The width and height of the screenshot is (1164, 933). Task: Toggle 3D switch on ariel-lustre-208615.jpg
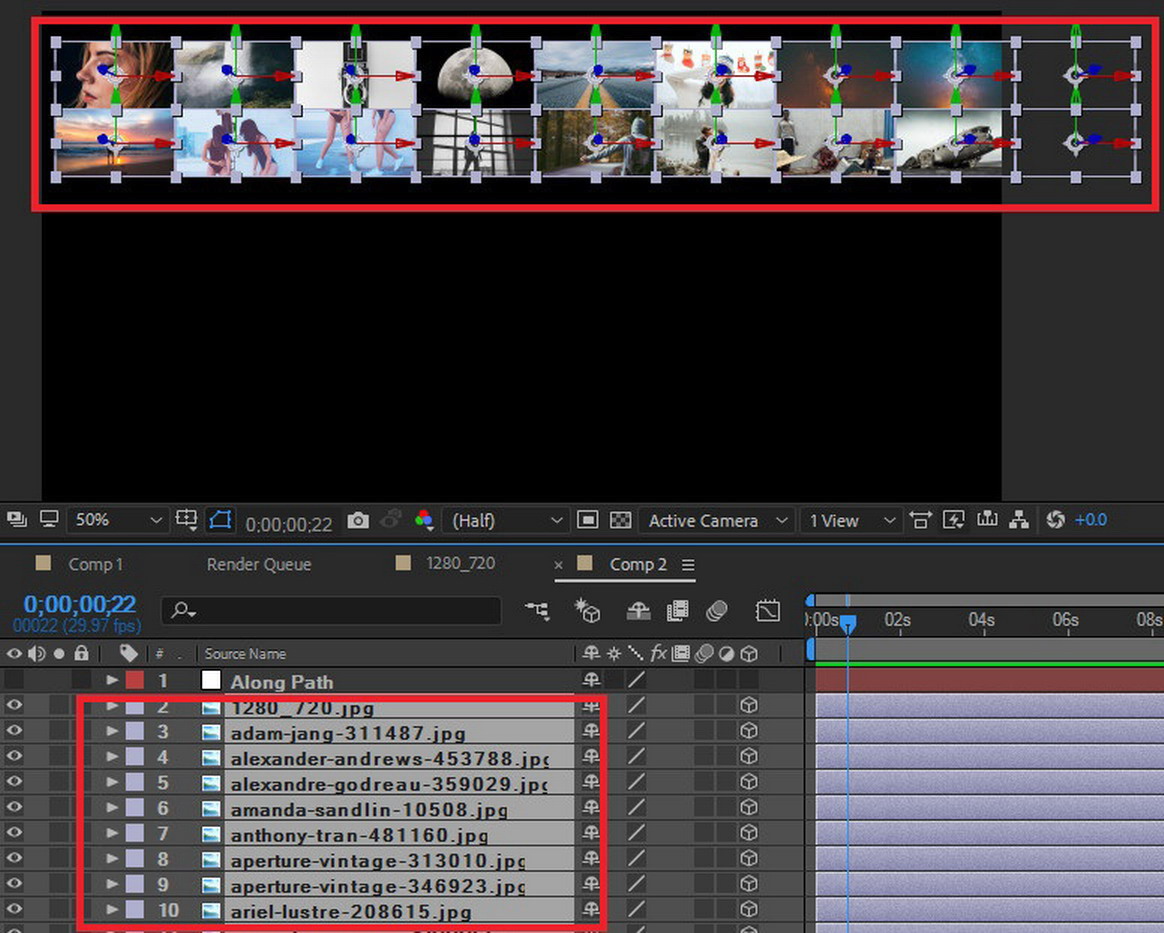[749, 909]
